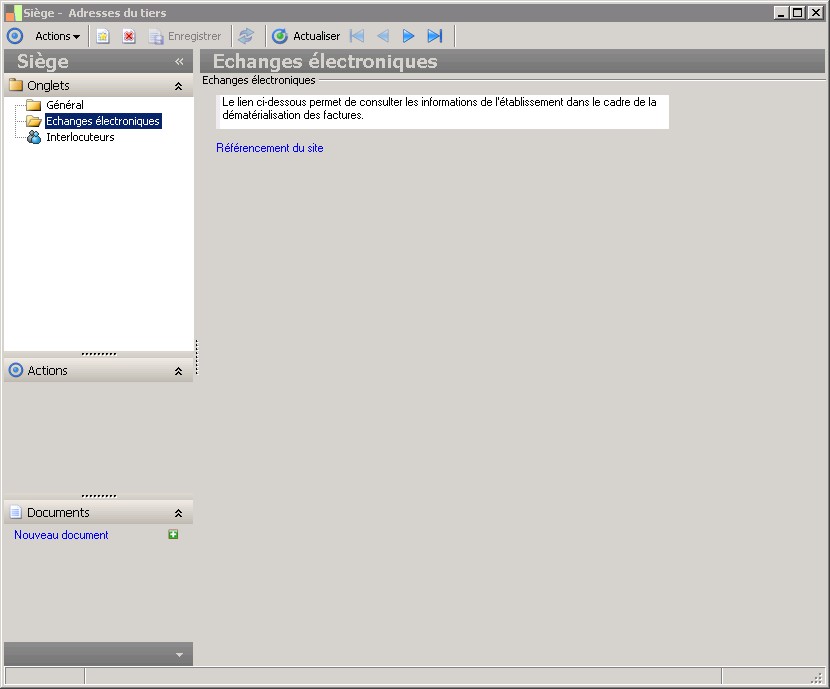Click the delete icon with red X
The height and width of the screenshot is (689, 830).
click(x=129, y=36)
